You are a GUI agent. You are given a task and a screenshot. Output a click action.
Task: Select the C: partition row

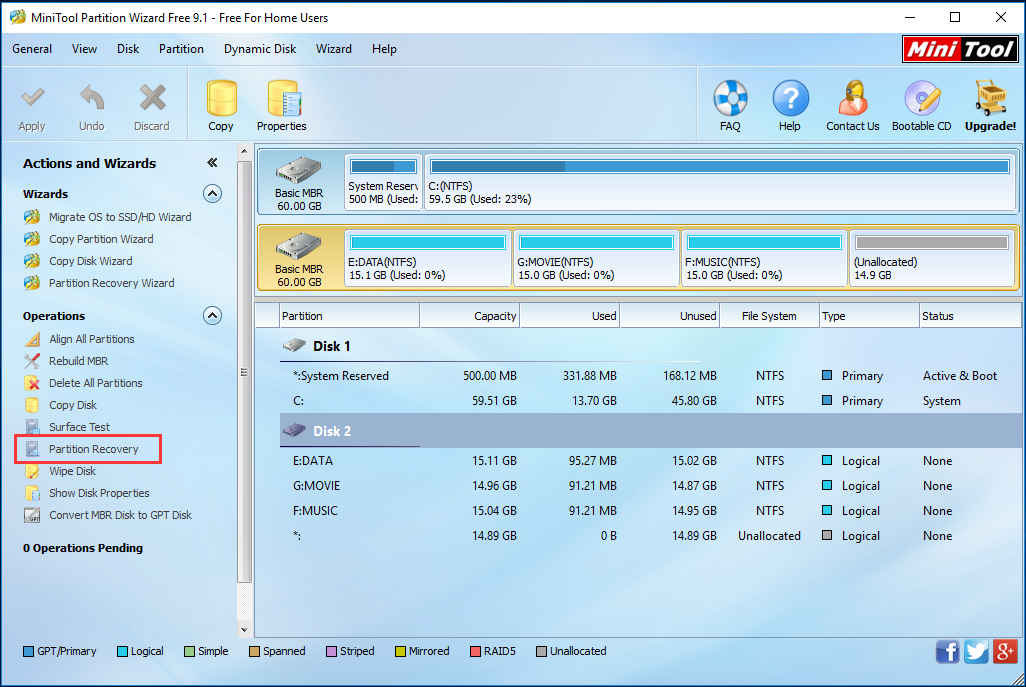[650, 401]
